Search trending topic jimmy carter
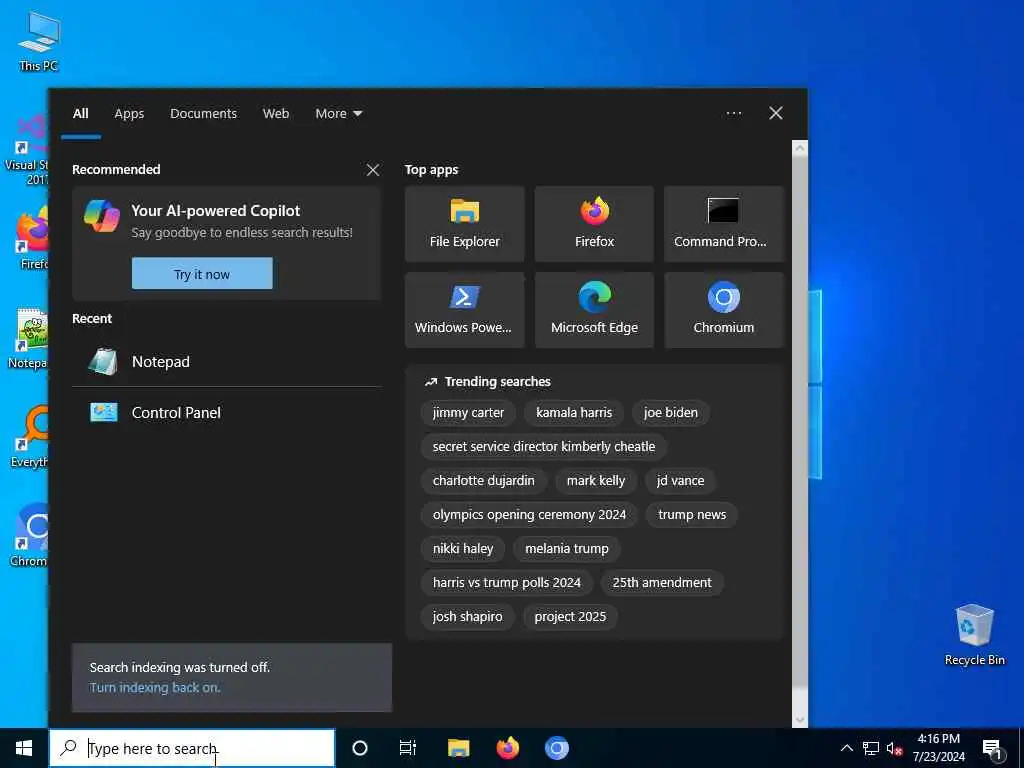This screenshot has width=1024, height=768. [468, 413]
